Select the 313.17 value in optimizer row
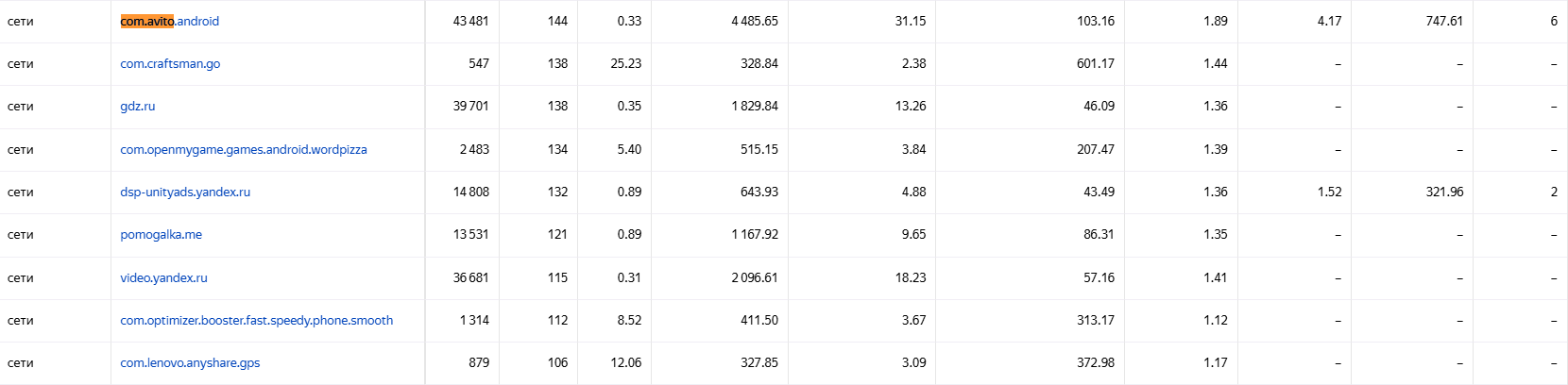The width and height of the screenshot is (1568, 385). pos(1096,320)
